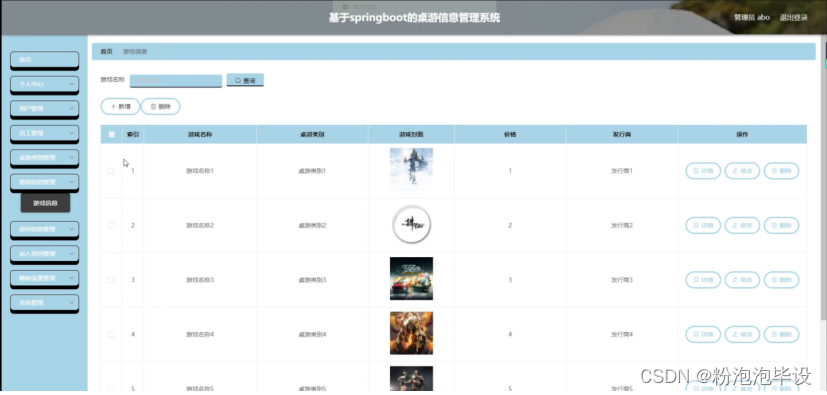Click the trash 删除 batch delete button

click(x=160, y=107)
